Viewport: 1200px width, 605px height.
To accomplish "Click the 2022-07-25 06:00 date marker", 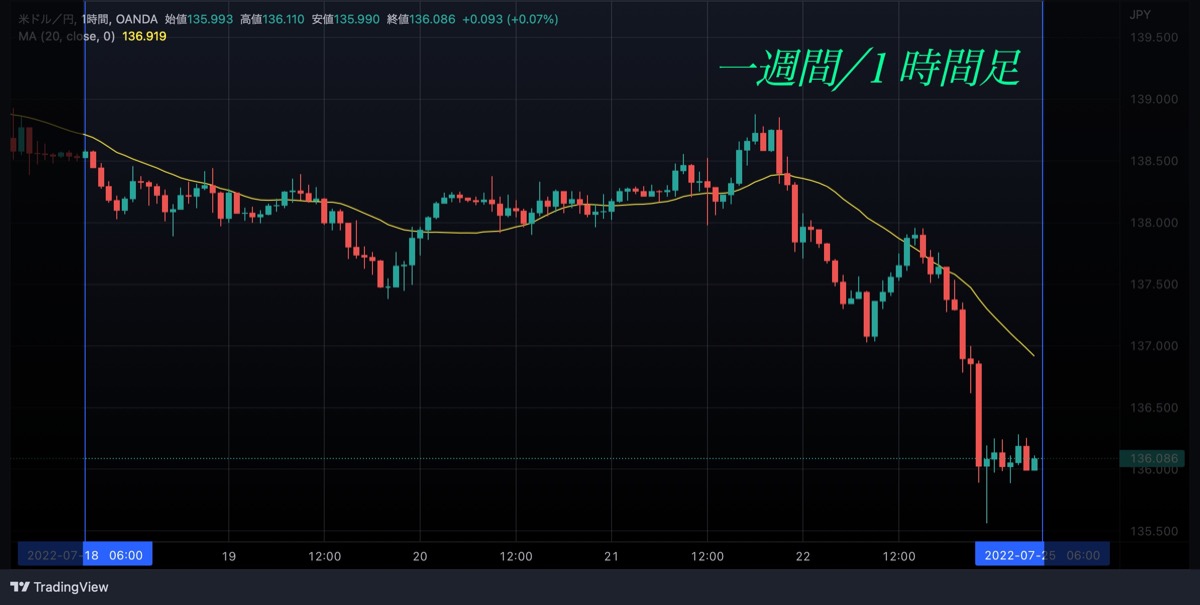I will (1042, 555).
